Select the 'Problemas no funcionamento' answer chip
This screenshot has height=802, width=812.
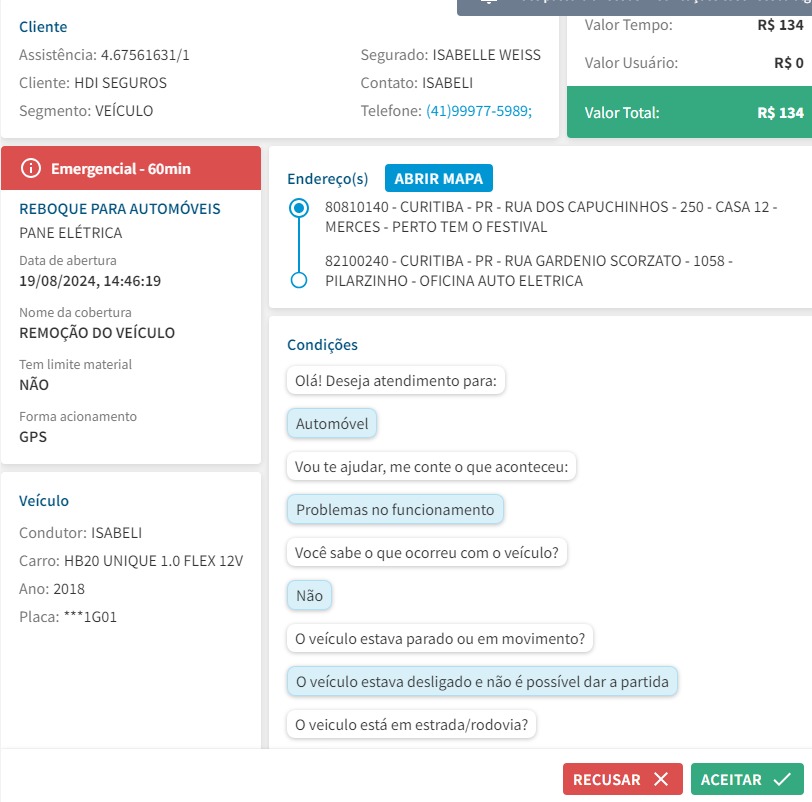[x=395, y=509]
